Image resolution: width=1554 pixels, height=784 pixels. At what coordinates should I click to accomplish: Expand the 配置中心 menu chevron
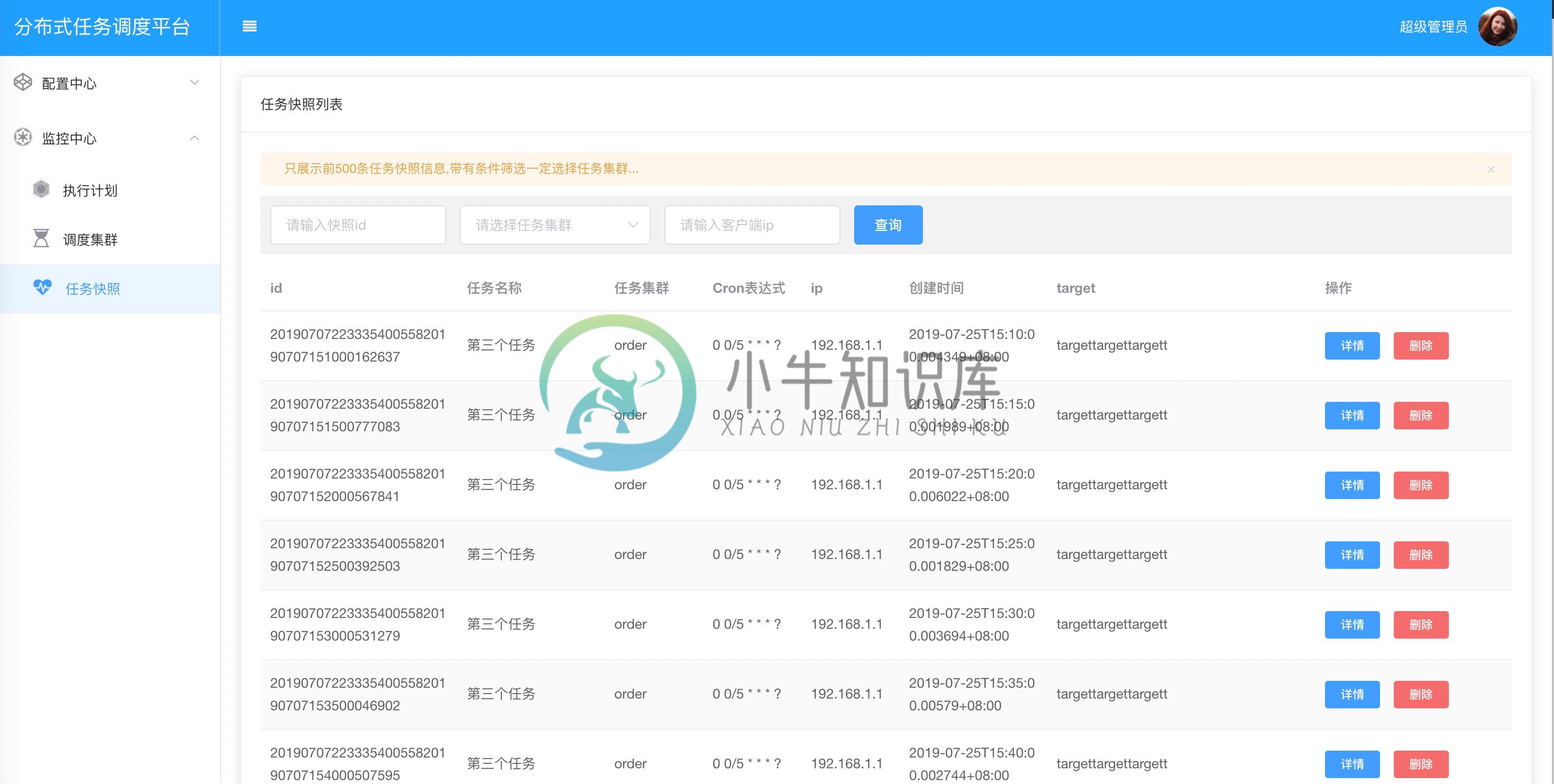pos(194,83)
